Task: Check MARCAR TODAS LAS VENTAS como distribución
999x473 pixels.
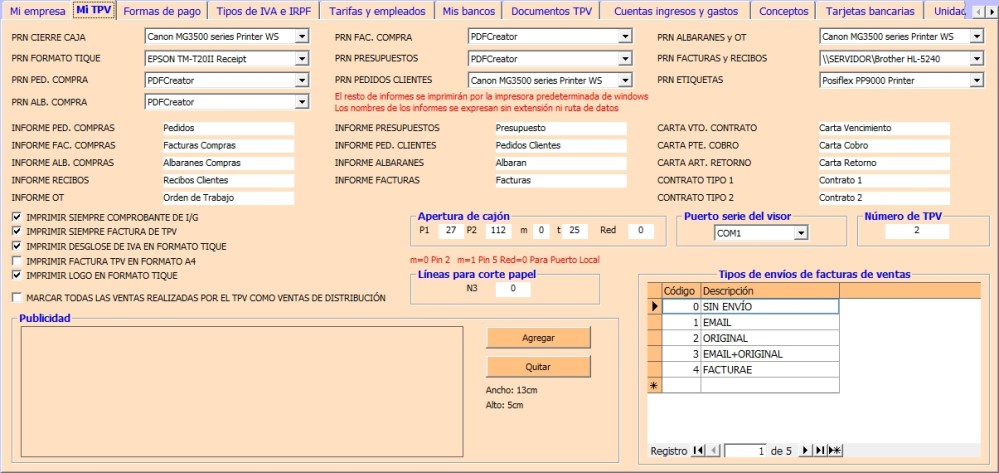Action: click(16, 297)
